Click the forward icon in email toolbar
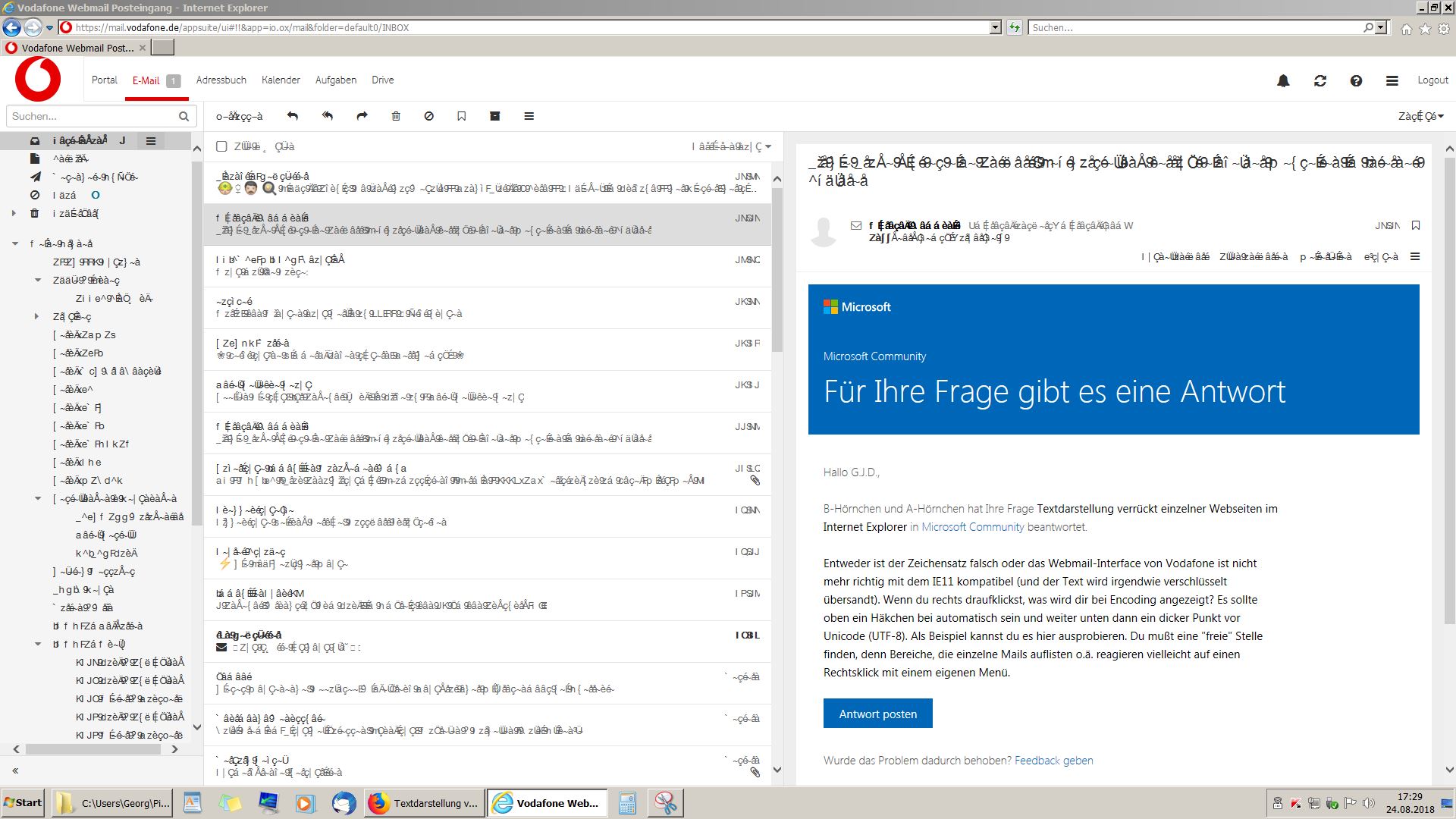 click(362, 116)
